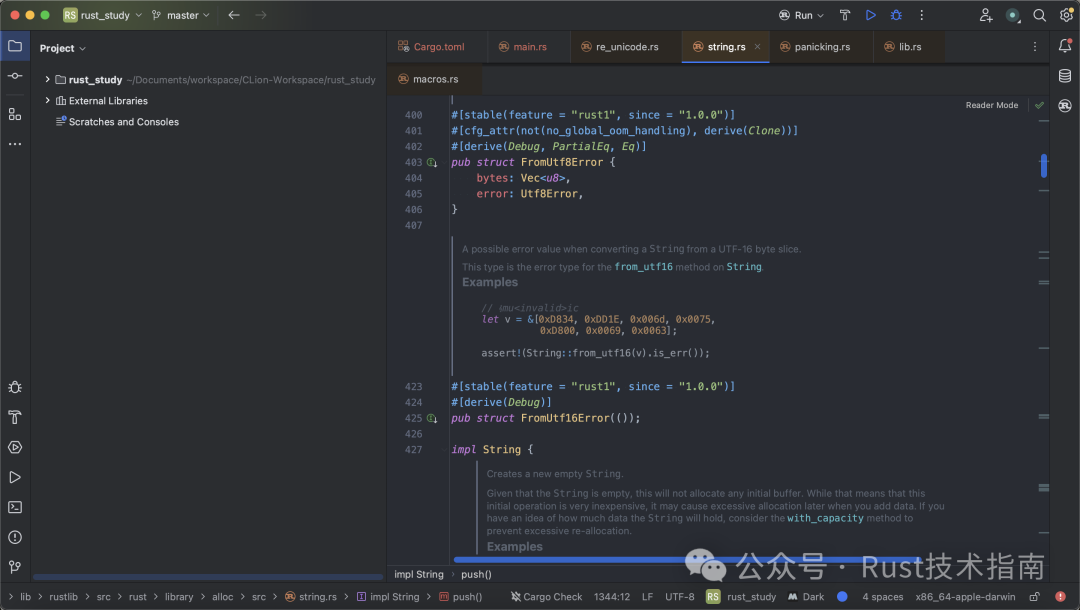Click the alloc segment in status path
The width and height of the screenshot is (1080, 610).
(x=222, y=597)
